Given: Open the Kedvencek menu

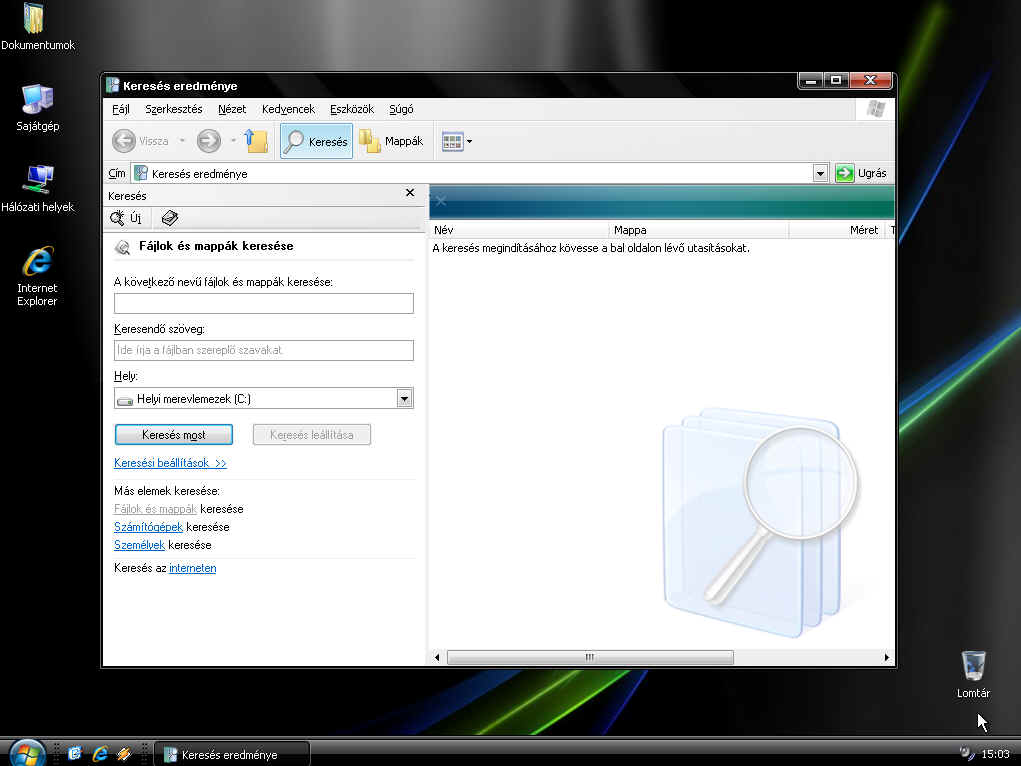Looking at the screenshot, I should pyautogui.click(x=288, y=109).
